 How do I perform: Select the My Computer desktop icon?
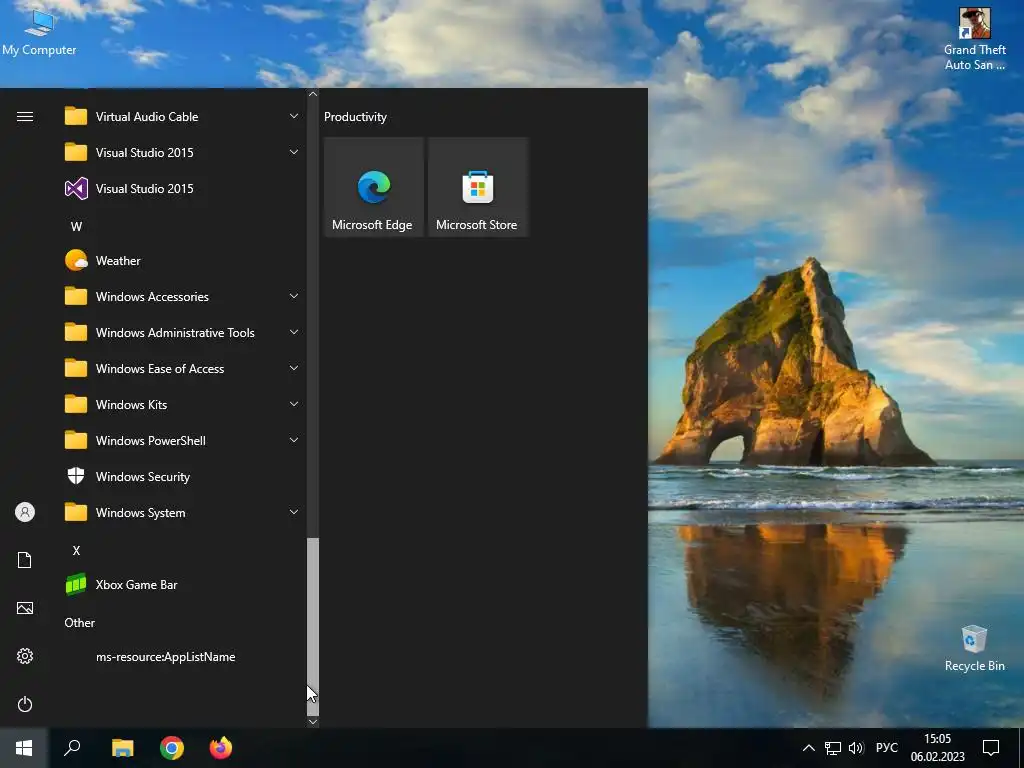tap(39, 32)
